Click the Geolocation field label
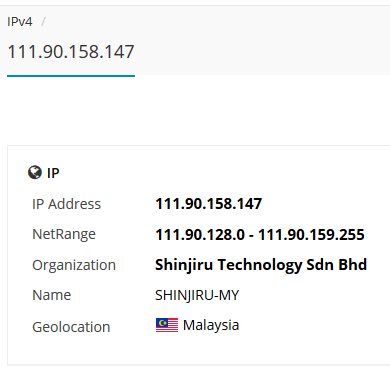Image resolution: width=390 pixels, height=369 pixels. 71,327
